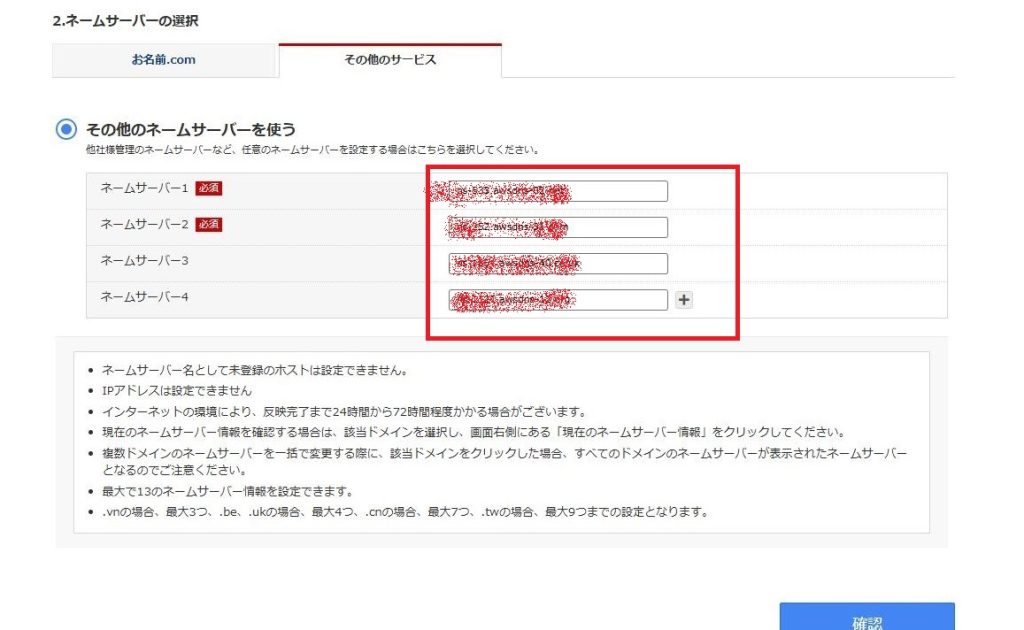Click the 必須 badge beside ネームサーバー1
Viewport: 1024px width, 630px height.
208,188
